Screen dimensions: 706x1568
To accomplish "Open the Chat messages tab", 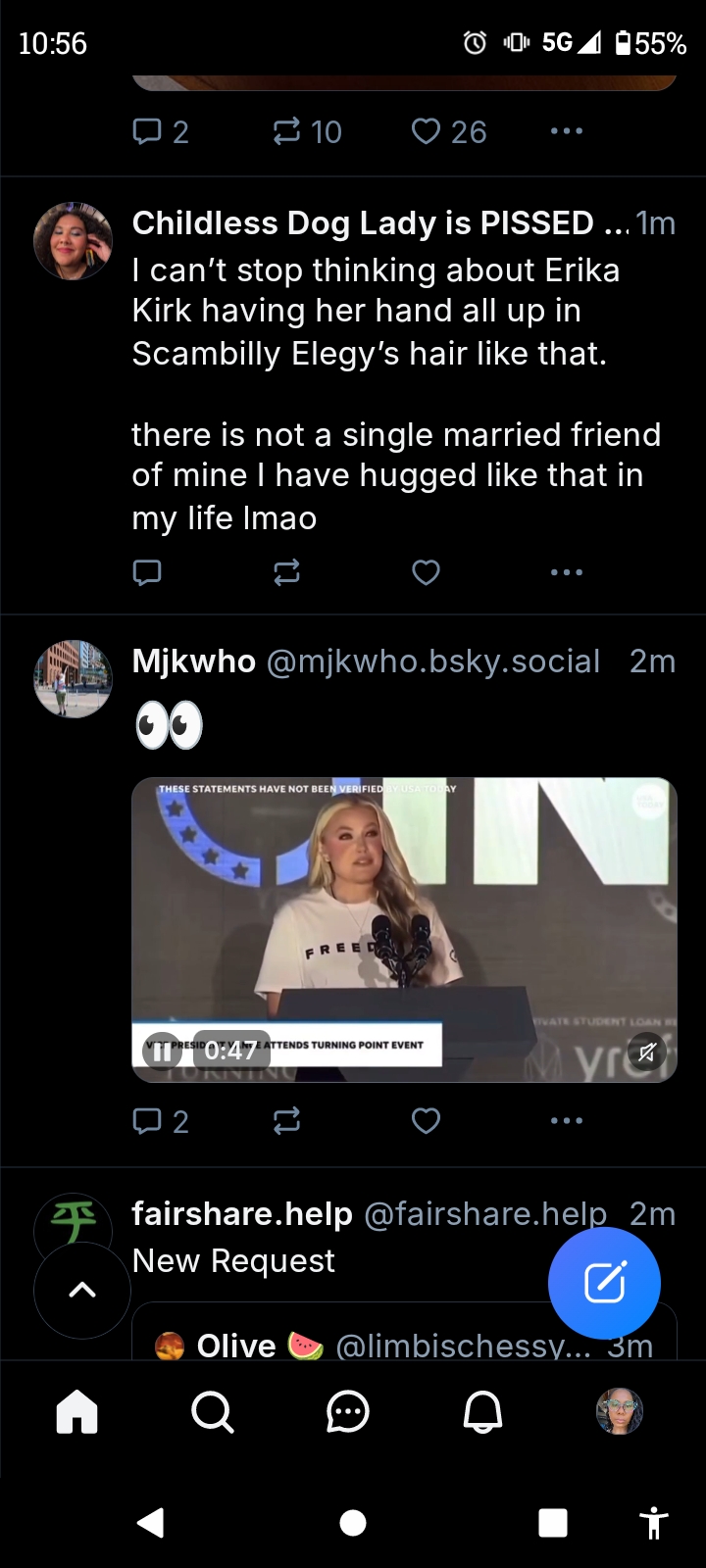I will (x=347, y=1412).
